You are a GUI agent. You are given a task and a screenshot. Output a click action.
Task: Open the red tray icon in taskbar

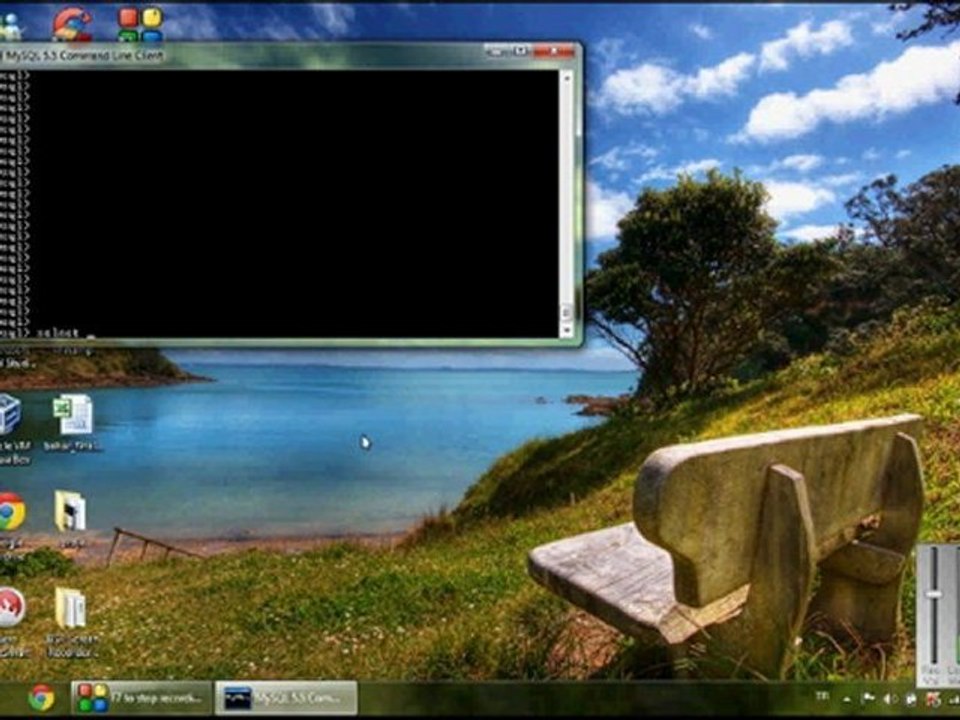934,699
